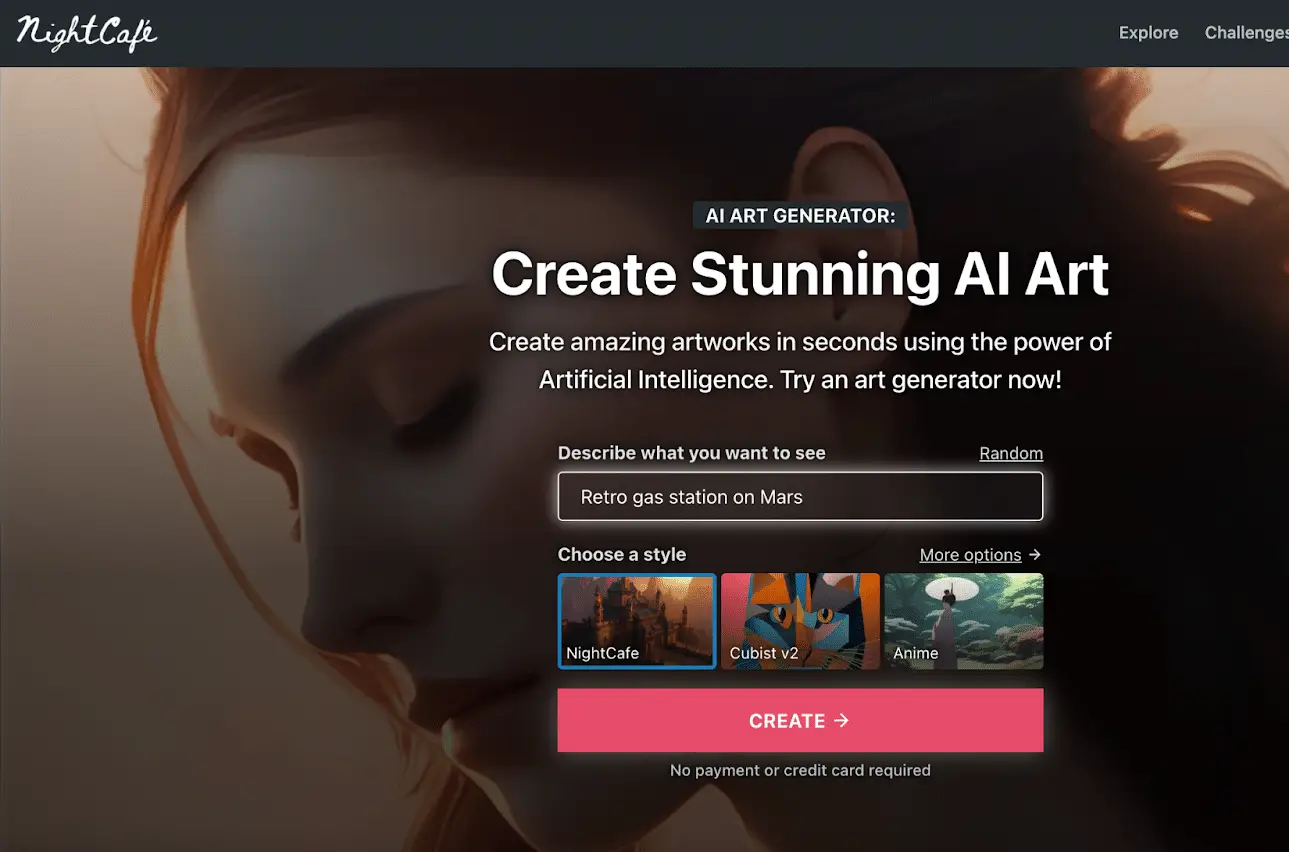1289x852 pixels.
Task: Go to the Challenges menu item
Action: coord(1246,33)
